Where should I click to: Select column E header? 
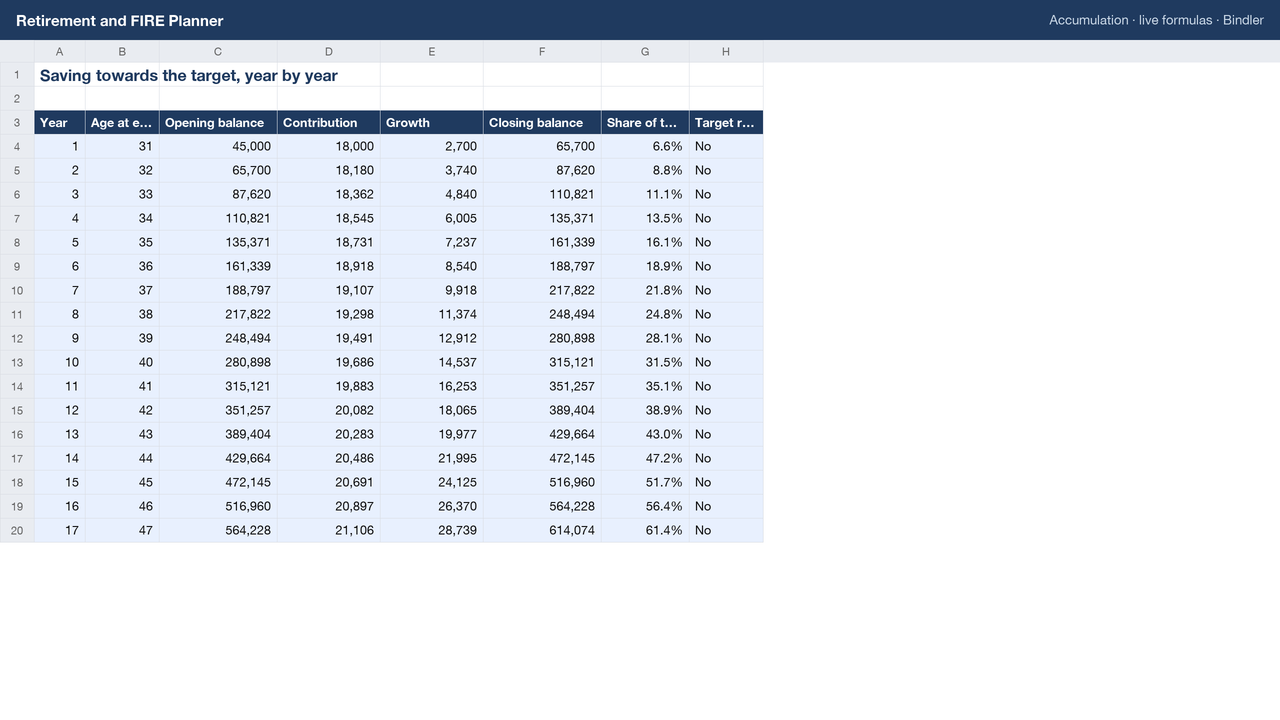431,51
